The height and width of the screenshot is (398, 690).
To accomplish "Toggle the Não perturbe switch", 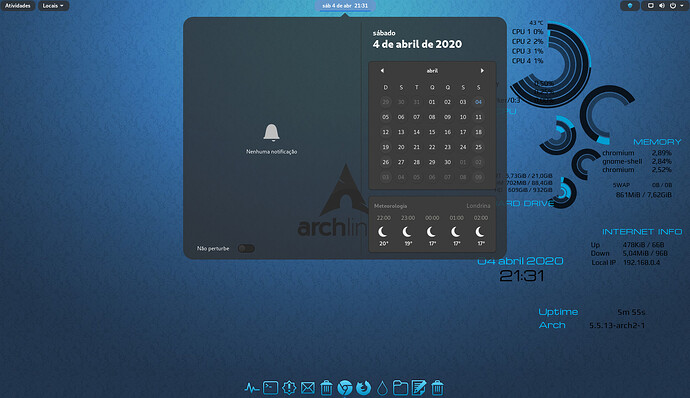I will click(x=246, y=248).
